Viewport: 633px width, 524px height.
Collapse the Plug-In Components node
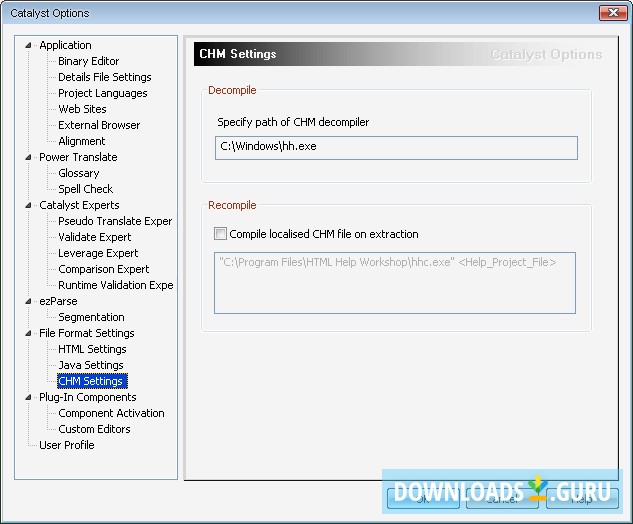tap(28, 397)
